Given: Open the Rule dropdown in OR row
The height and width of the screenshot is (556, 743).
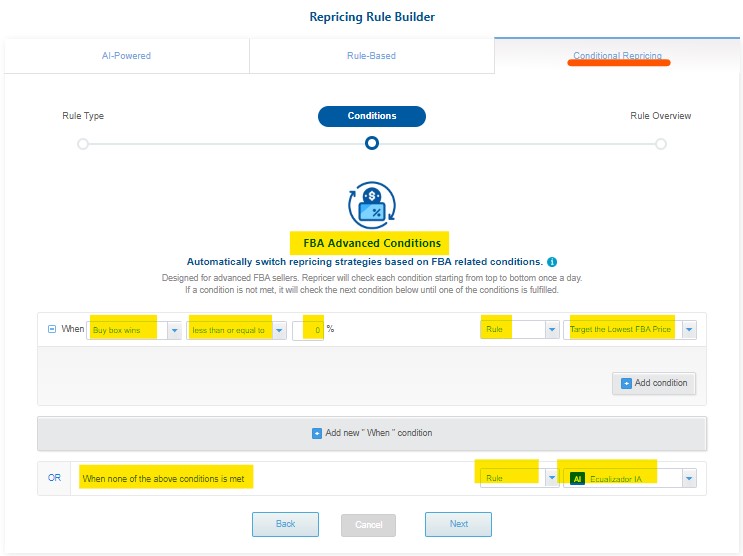Looking at the screenshot, I should pyautogui.click(x=520, y=478).
